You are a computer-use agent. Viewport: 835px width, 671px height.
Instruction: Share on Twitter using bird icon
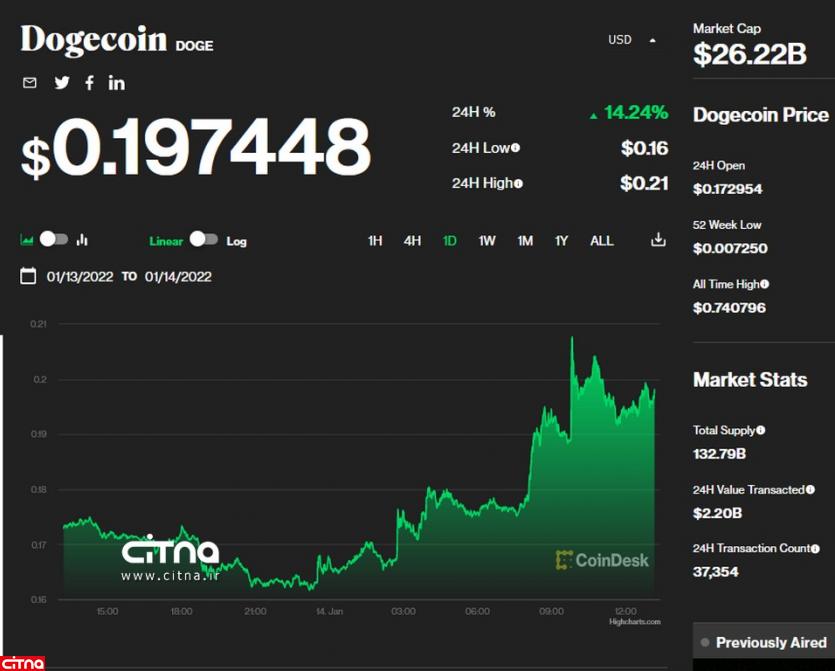tap(62, 83)
